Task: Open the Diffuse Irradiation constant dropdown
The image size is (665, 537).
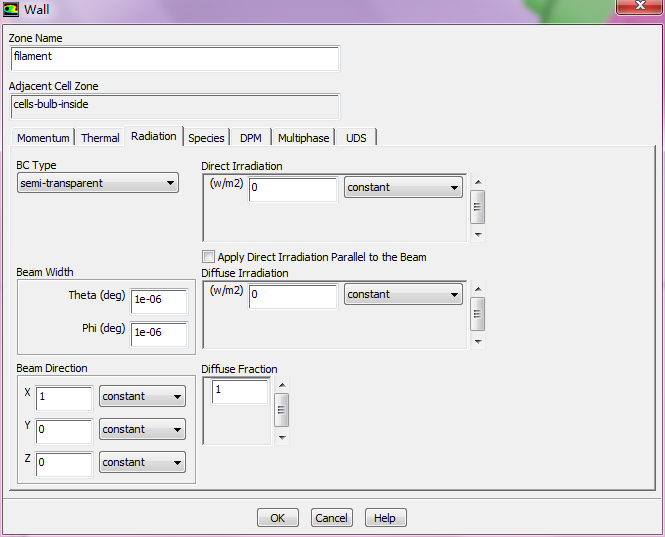Action: pos(402,295)
